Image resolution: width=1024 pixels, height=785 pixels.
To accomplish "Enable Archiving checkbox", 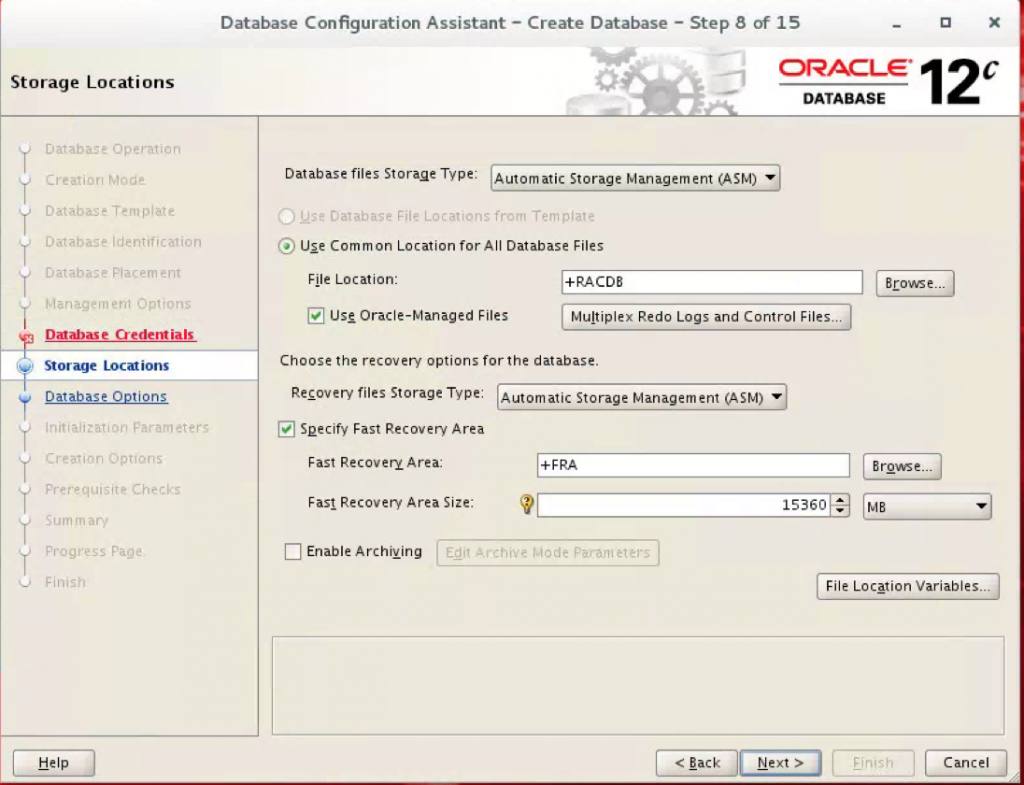I will (293, 552).
